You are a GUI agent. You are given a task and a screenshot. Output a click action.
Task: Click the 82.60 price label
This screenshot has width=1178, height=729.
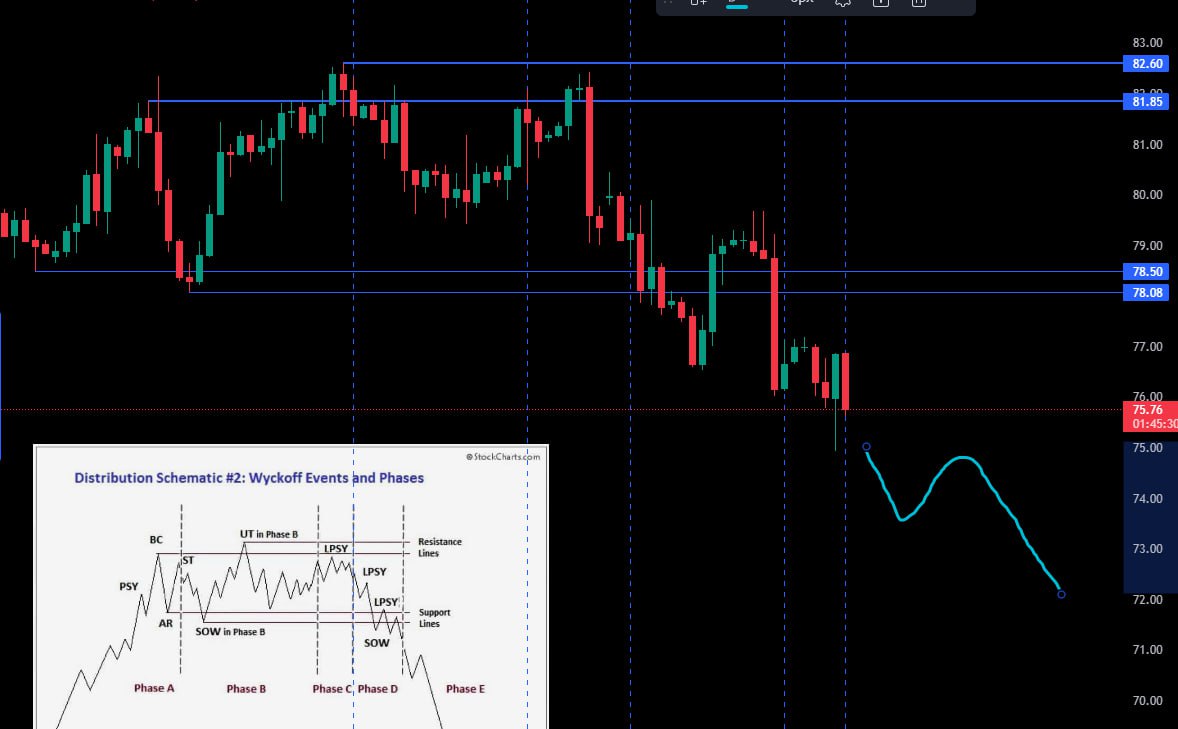tap(1146, 63)
